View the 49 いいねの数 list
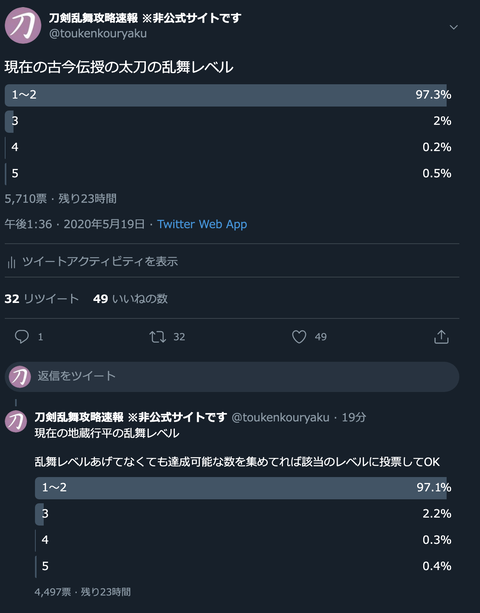Image resolution: width=480 pixels, height=613 pixels. pyautogui.click(x=131, y=299)
